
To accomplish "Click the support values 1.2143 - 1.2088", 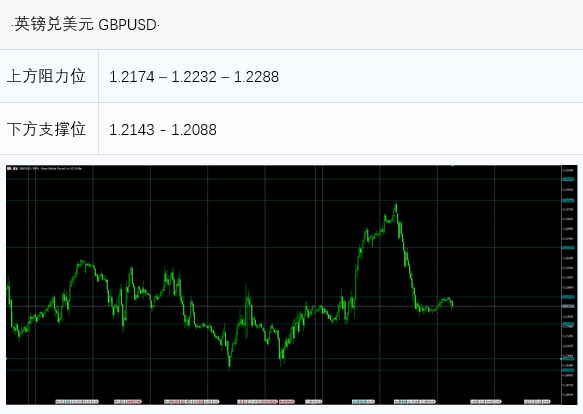I will pos(163,130).
